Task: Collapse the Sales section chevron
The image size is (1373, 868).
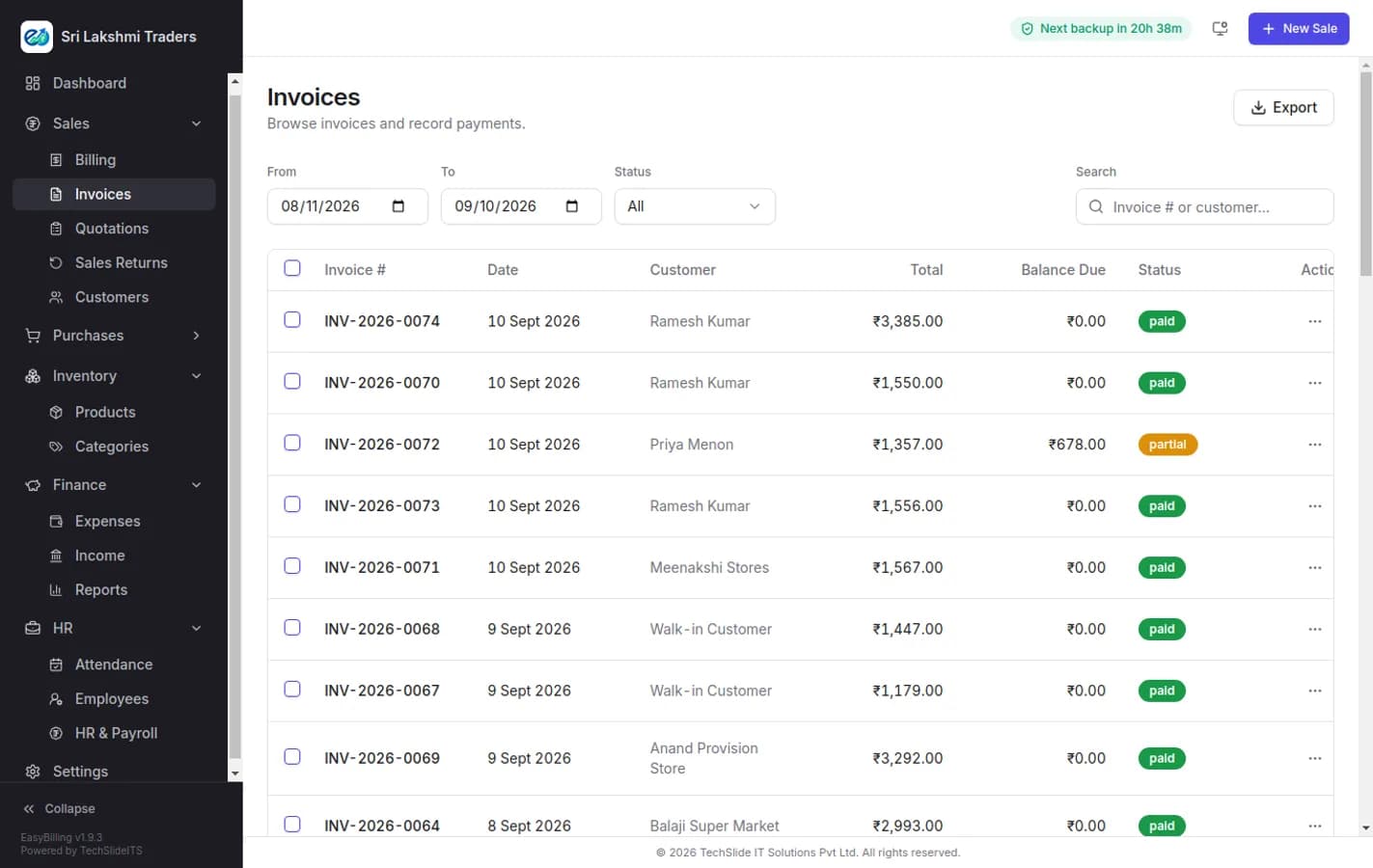Action: [196, 123]
